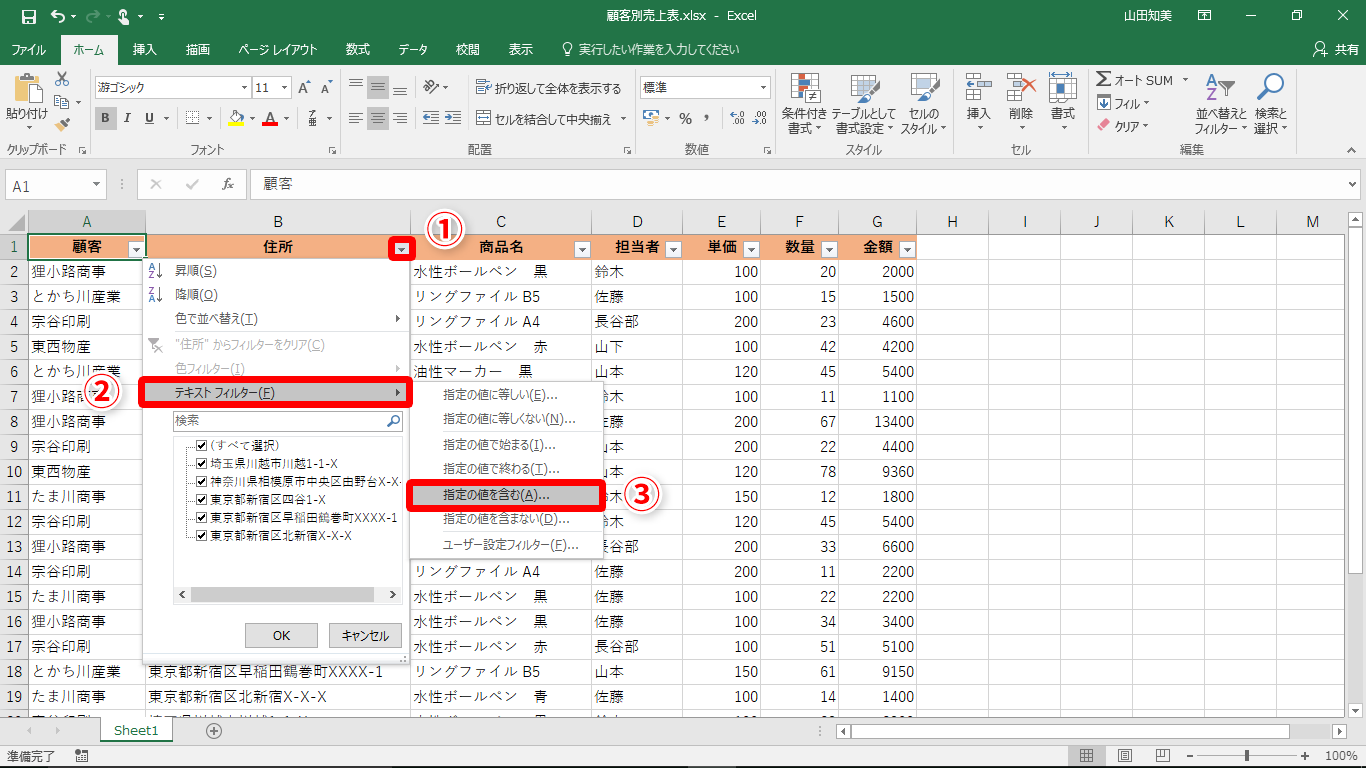The width and height of the screenshot is (1366, 768).
Task: Open the 数量 column filter dropdown
Action: 829,249
